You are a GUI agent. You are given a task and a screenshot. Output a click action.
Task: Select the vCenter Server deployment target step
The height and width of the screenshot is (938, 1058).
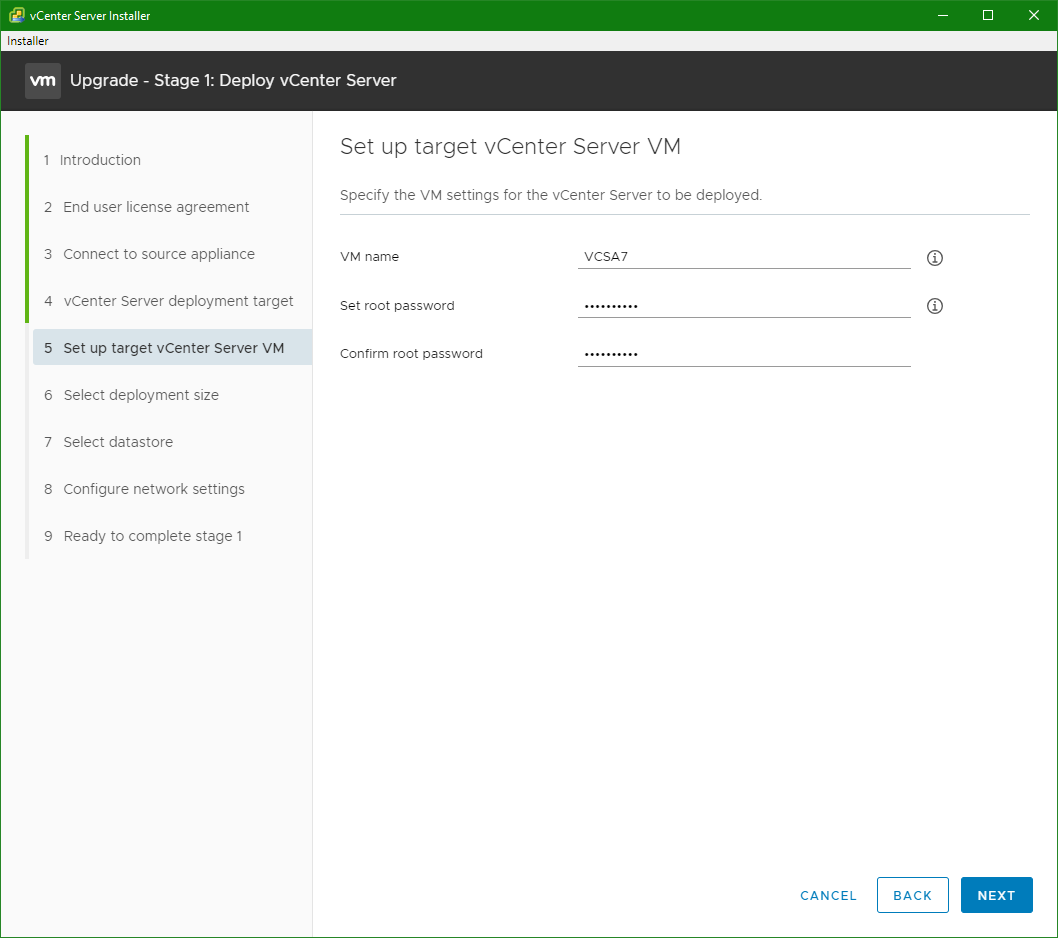(x=178, y=300)
